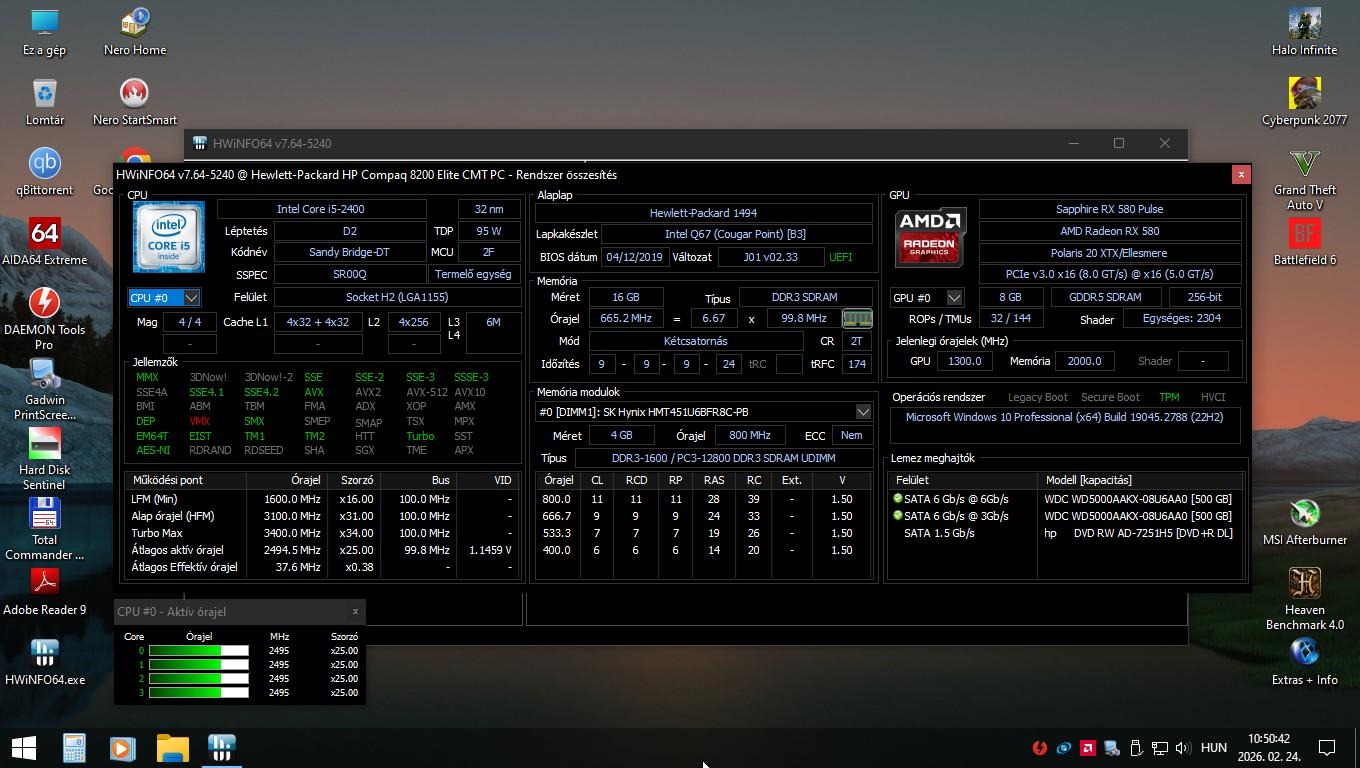This screenshot has height=768, width=1360.
Task: Click Hewlett-Packard 1494 motherboard field
Action: point(704,213)
